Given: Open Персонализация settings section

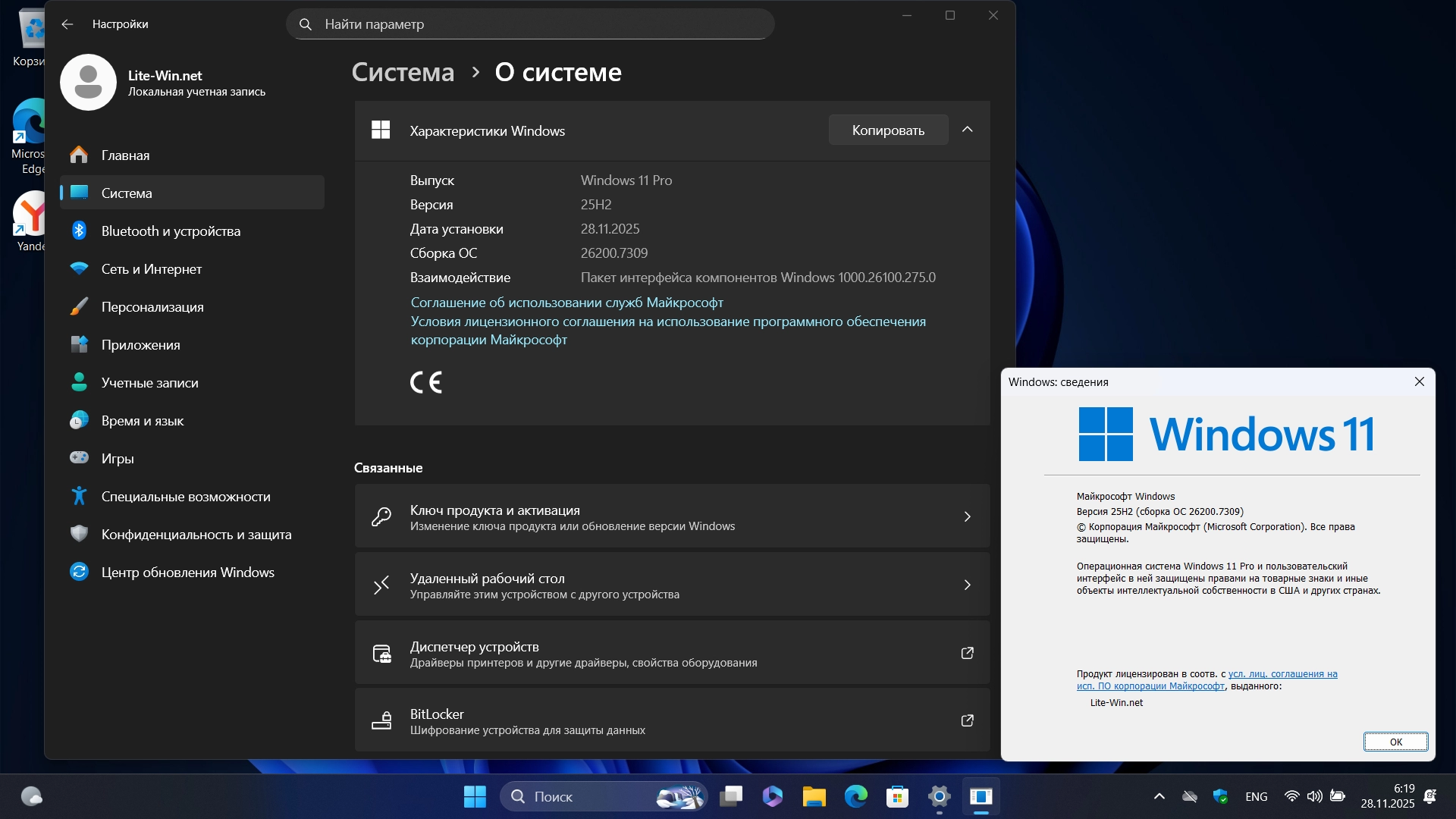Looking at the screenshot, I should pos(152,307).
